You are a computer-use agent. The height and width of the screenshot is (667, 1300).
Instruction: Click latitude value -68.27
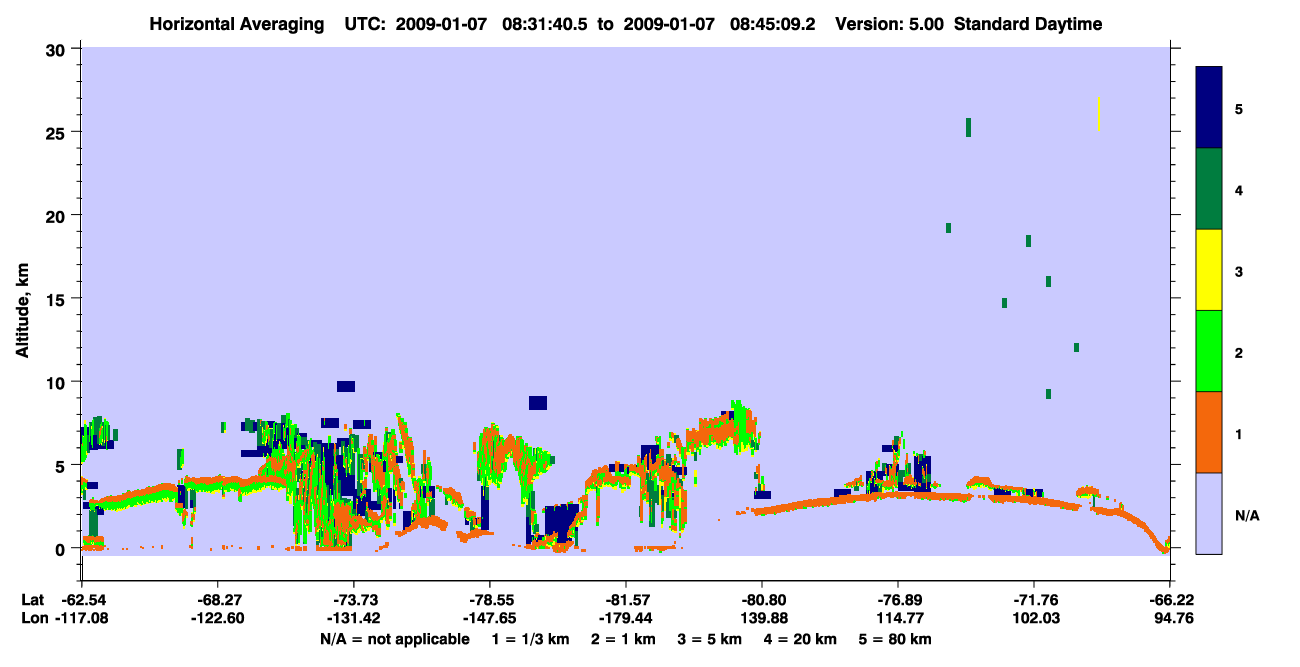tap(217, 600)
